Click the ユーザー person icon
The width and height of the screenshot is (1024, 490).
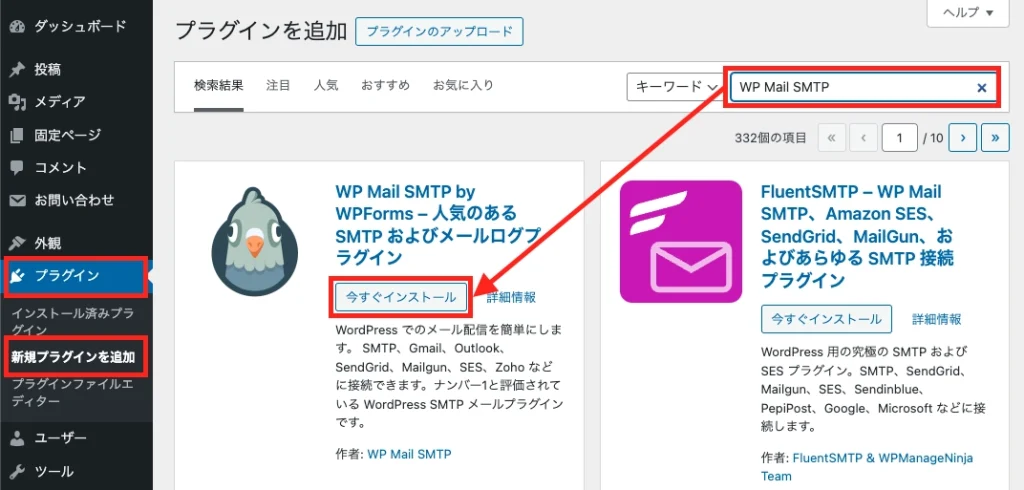[17, 438]
